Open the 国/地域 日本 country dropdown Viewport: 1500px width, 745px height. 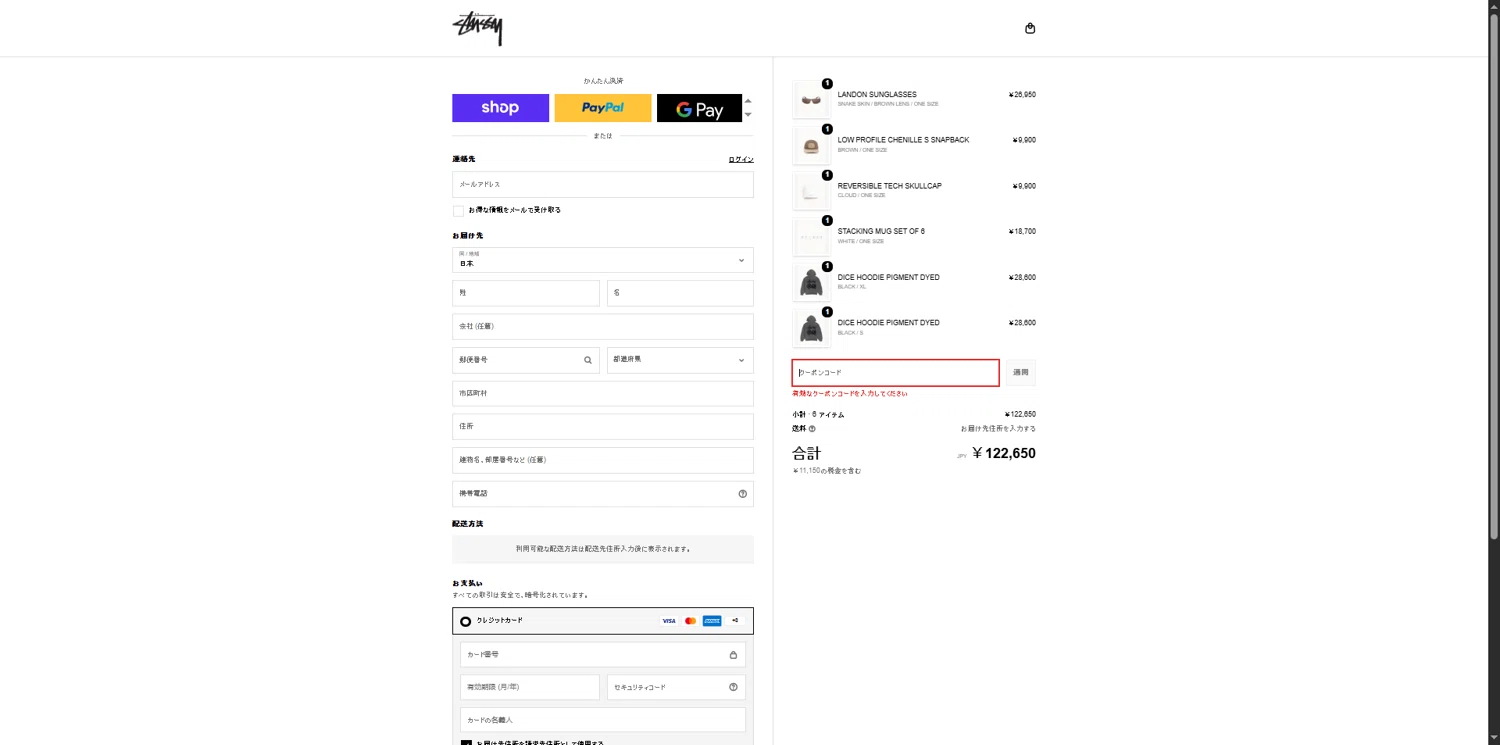pos(603,260)
